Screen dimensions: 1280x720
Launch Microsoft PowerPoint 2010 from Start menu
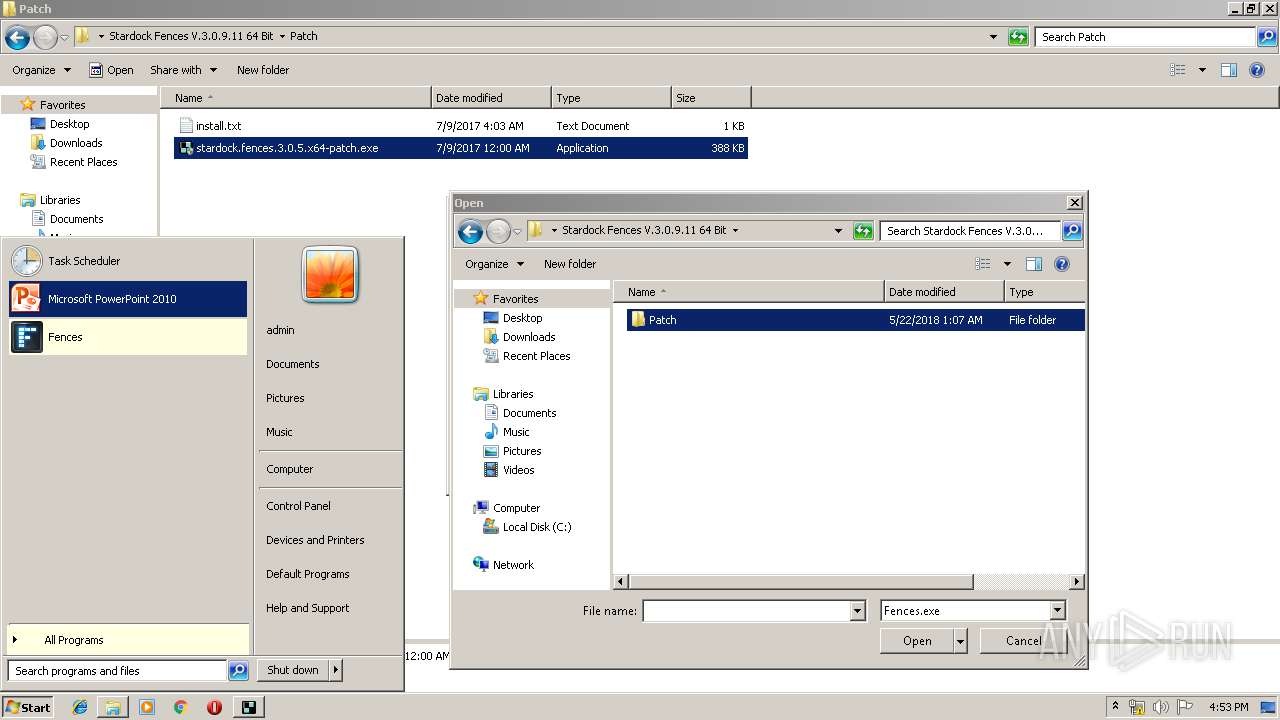(x=128, y=299)
